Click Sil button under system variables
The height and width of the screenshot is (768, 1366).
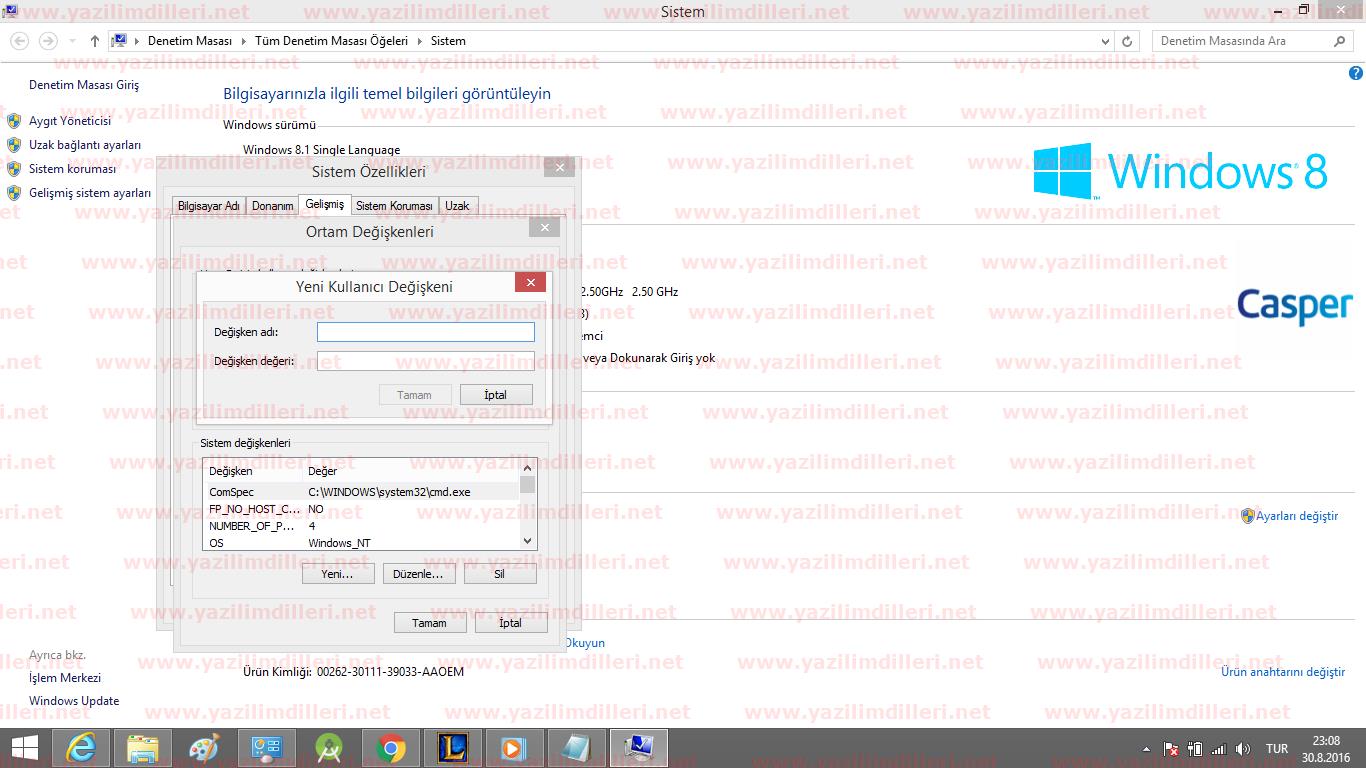(x=500, y=574)
